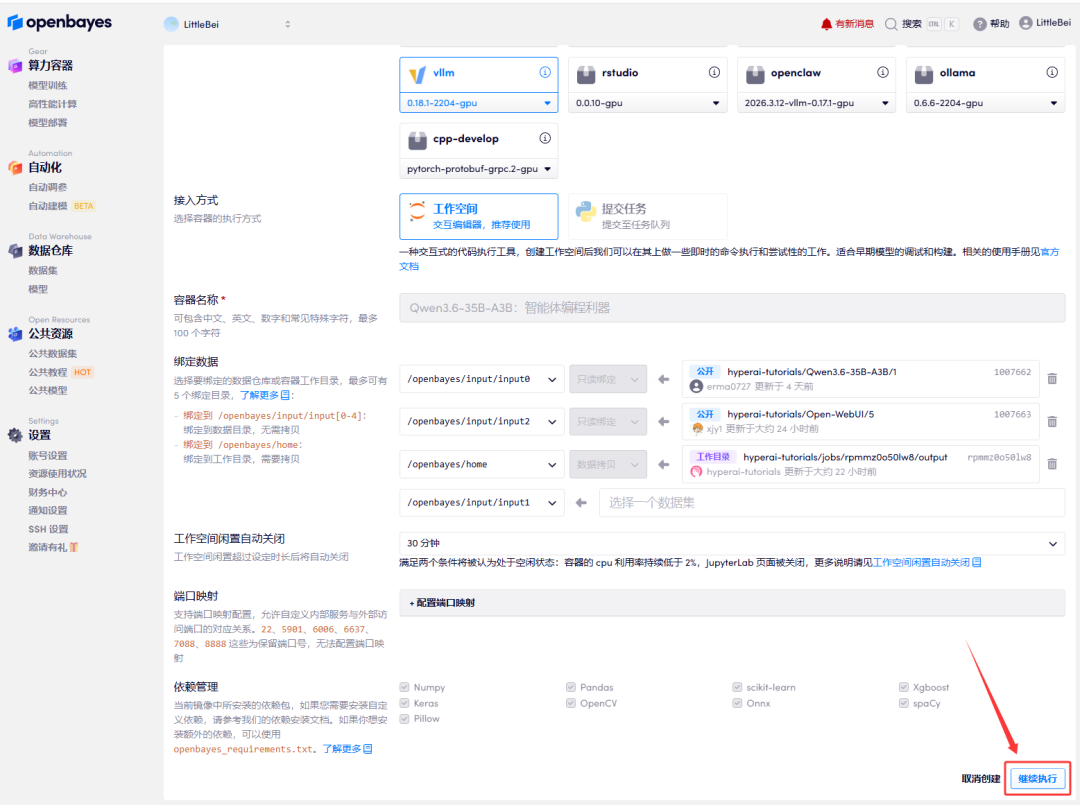1080x805 pixels.
Task: Open the vllm 0.18.1-2204-gpu version dropdown
Action: pyautogui.click(x=479, y=103)
